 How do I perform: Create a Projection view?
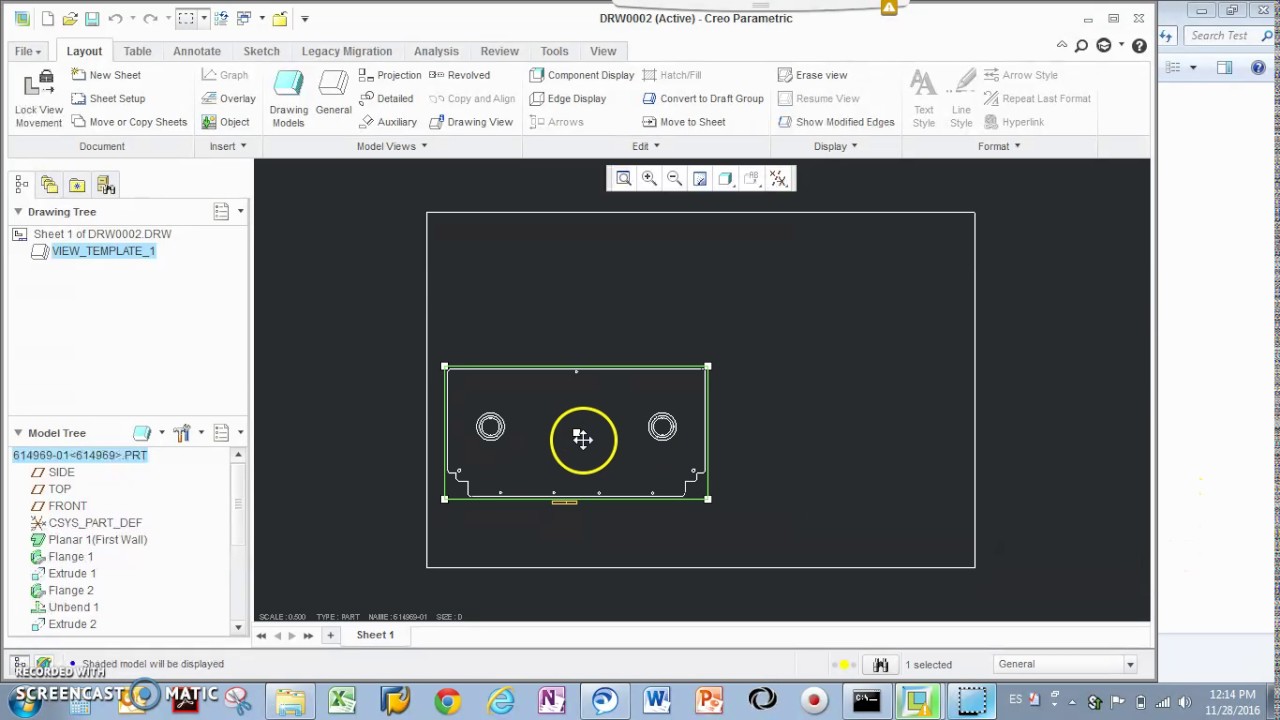tap(389, 75)
